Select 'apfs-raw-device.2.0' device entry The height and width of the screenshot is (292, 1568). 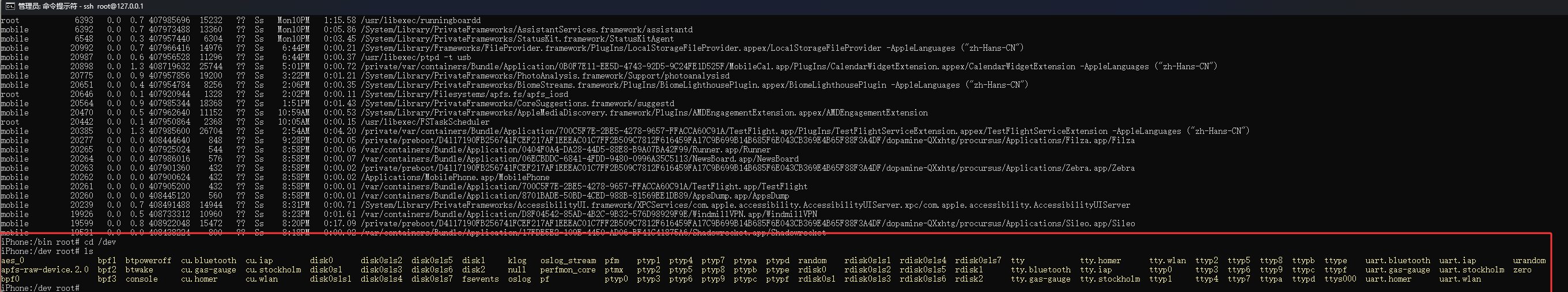click(45, 269)
